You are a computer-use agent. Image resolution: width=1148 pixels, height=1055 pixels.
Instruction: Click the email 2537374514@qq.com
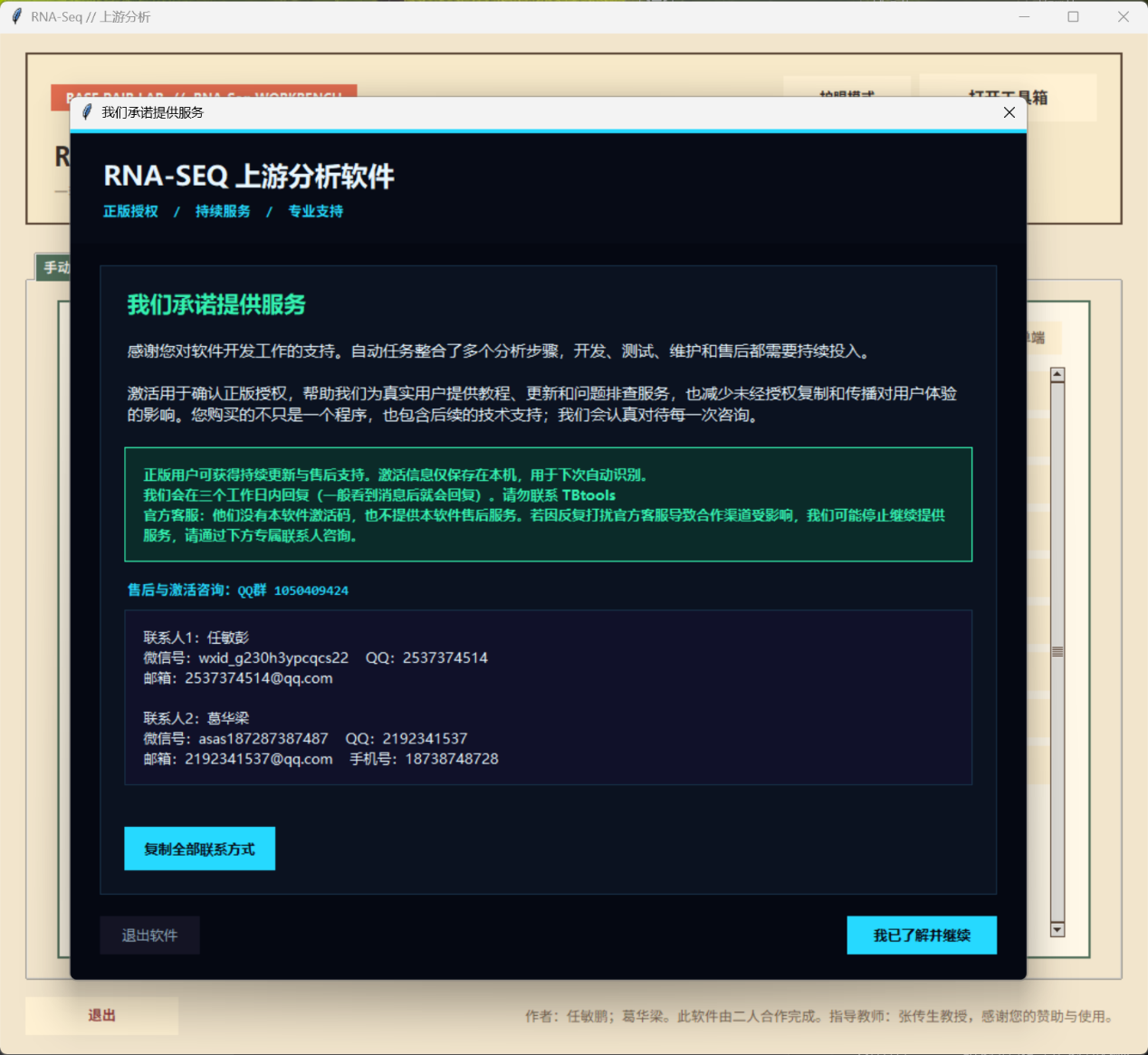pos(259,678)
